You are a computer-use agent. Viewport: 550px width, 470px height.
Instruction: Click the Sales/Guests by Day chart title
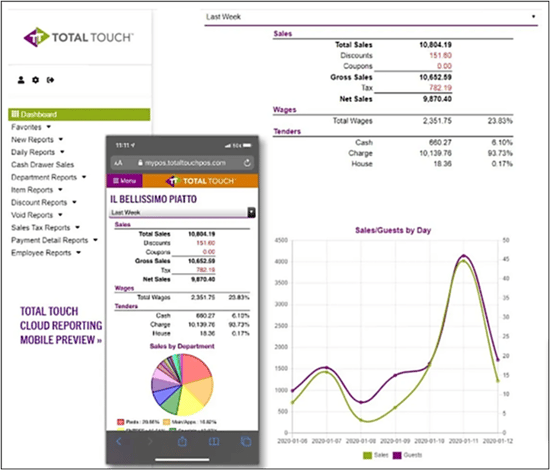click(393, 230)
